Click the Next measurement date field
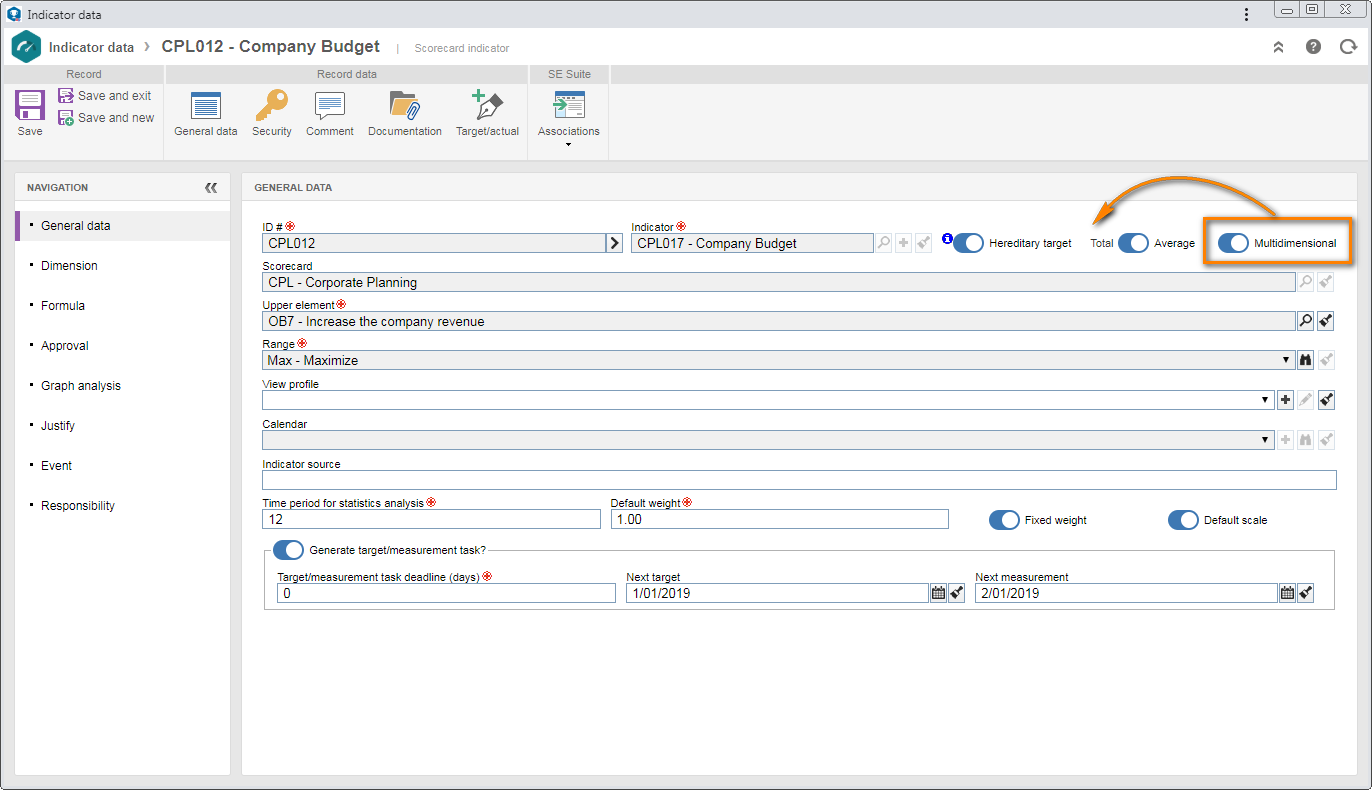 [x=1127, y=593]
